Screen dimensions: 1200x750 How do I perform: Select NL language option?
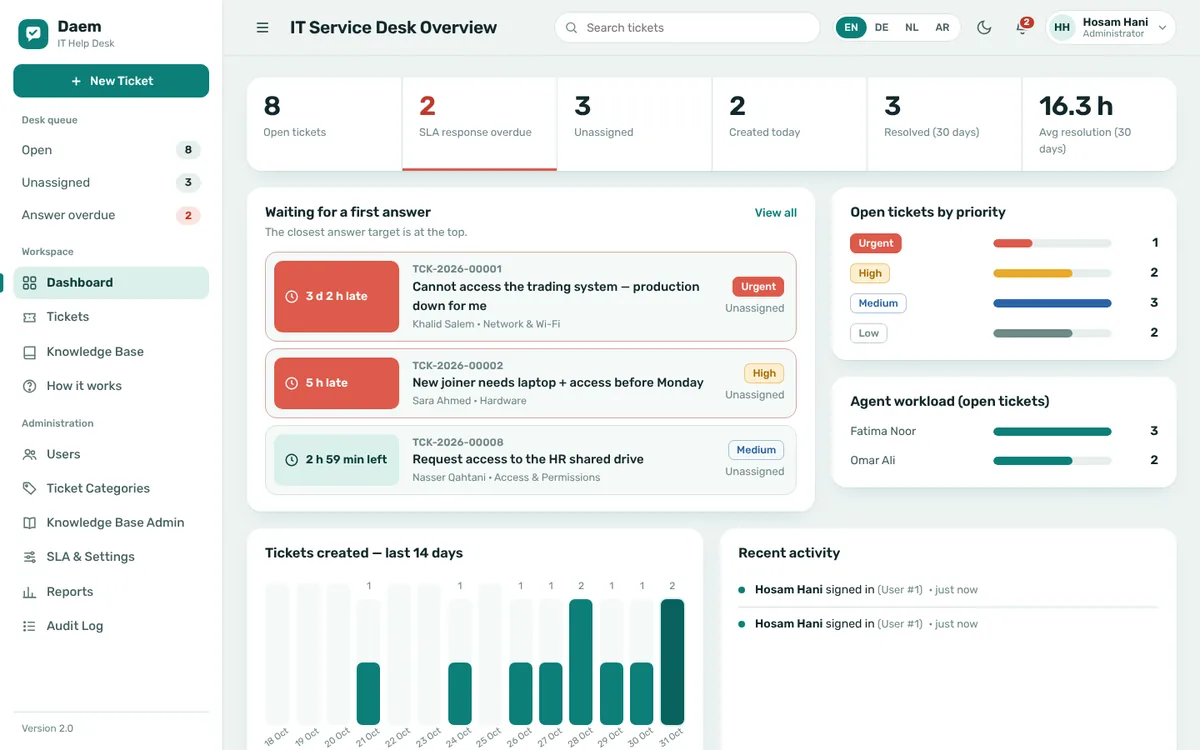[x=912, y=28]
